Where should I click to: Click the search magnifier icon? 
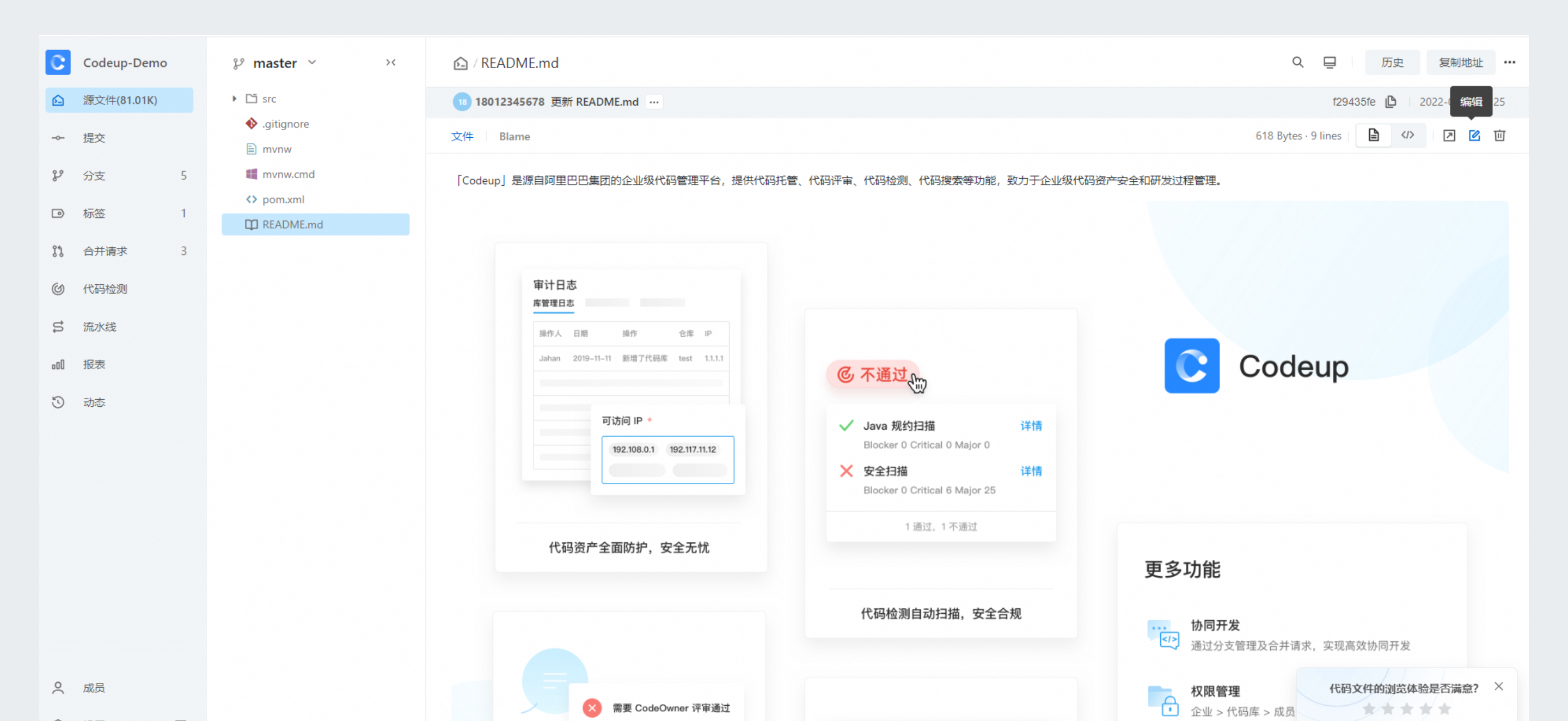(1297, 62)
